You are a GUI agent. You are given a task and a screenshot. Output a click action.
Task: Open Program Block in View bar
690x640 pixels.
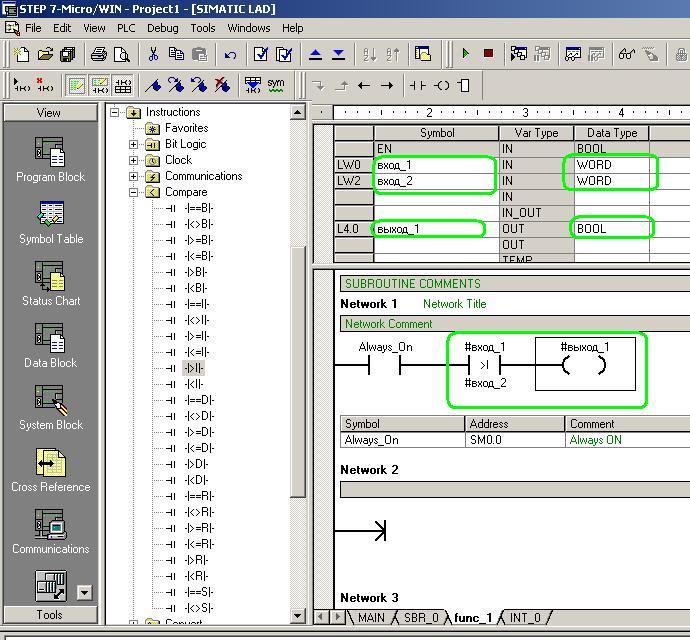(x=50, y=160)
